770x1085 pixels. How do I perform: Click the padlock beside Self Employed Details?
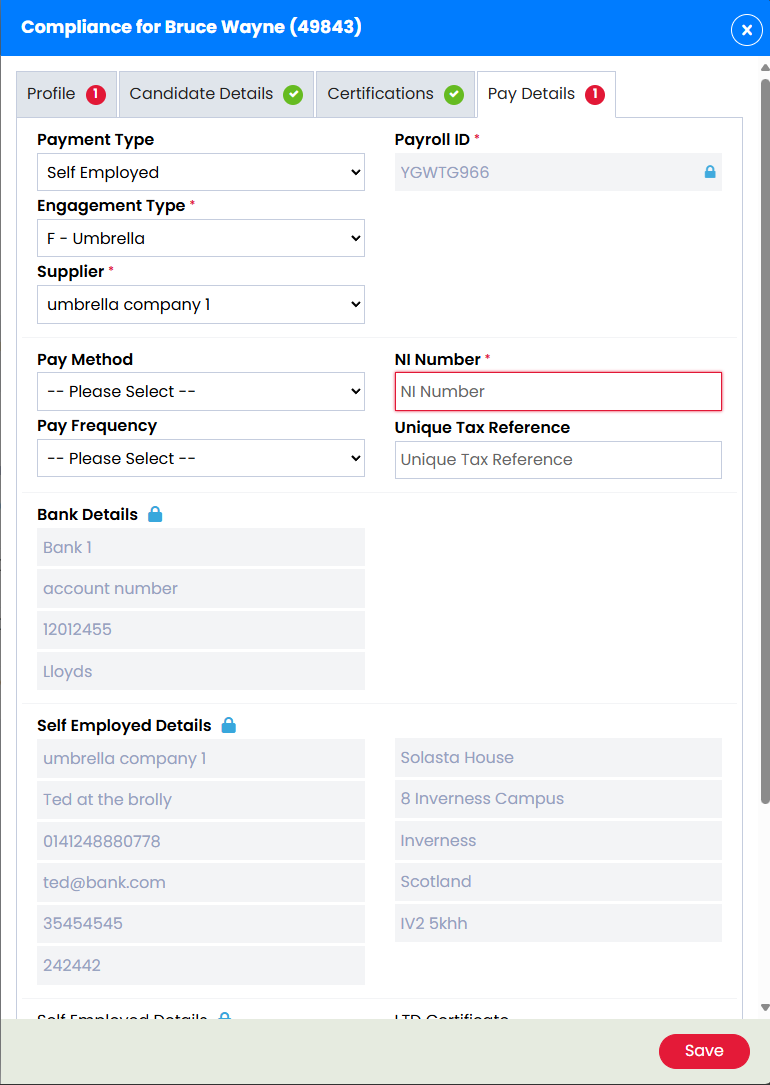[x=227, y=725]
